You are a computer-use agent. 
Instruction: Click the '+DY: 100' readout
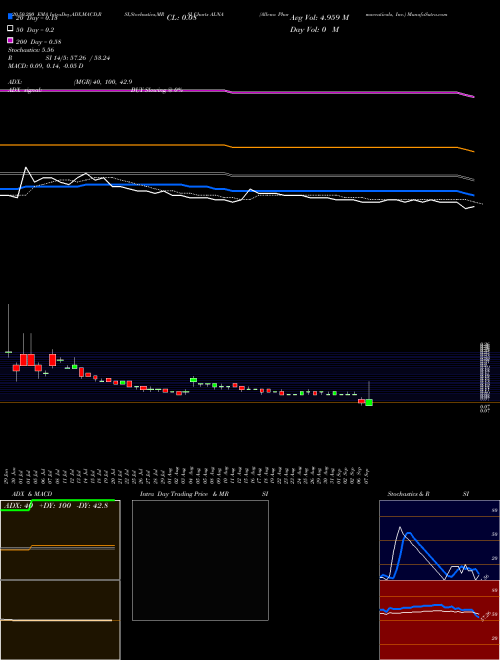(55, 506)
